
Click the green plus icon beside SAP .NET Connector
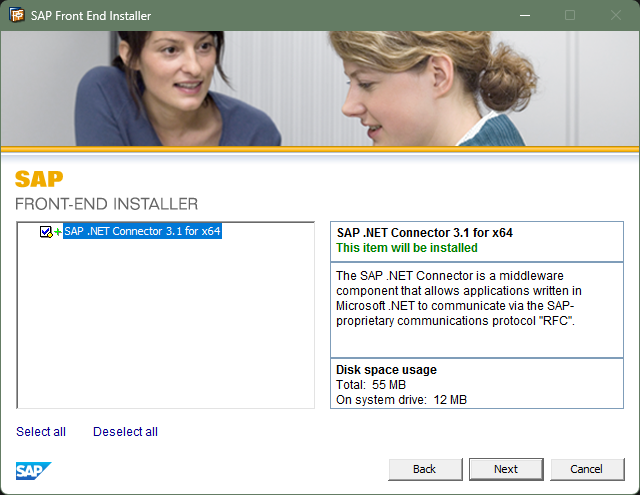[58, 232]
